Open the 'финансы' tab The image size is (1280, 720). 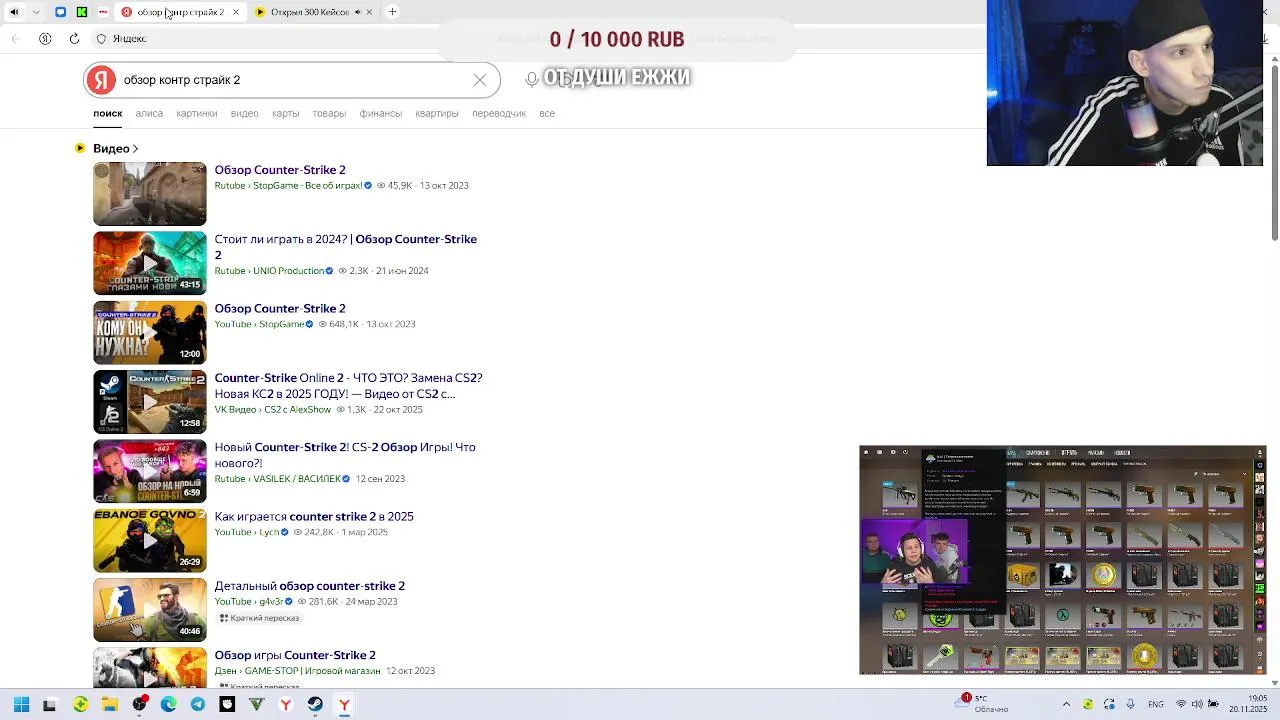click(381, 113)
